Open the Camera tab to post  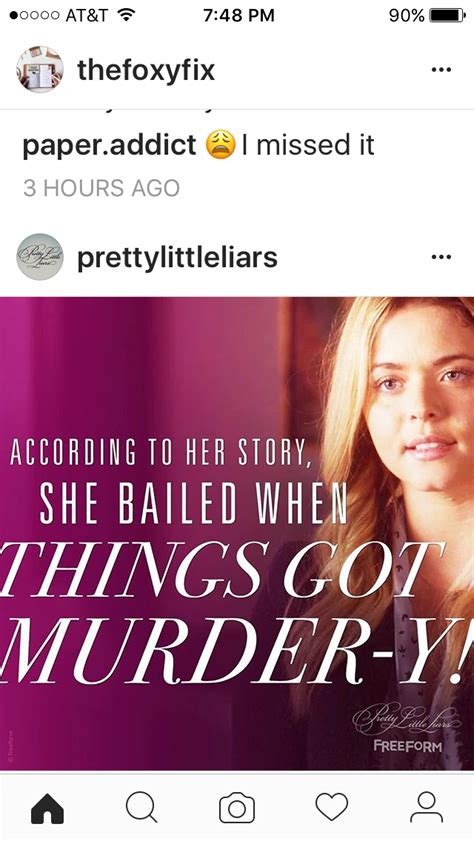pos(236,808)
